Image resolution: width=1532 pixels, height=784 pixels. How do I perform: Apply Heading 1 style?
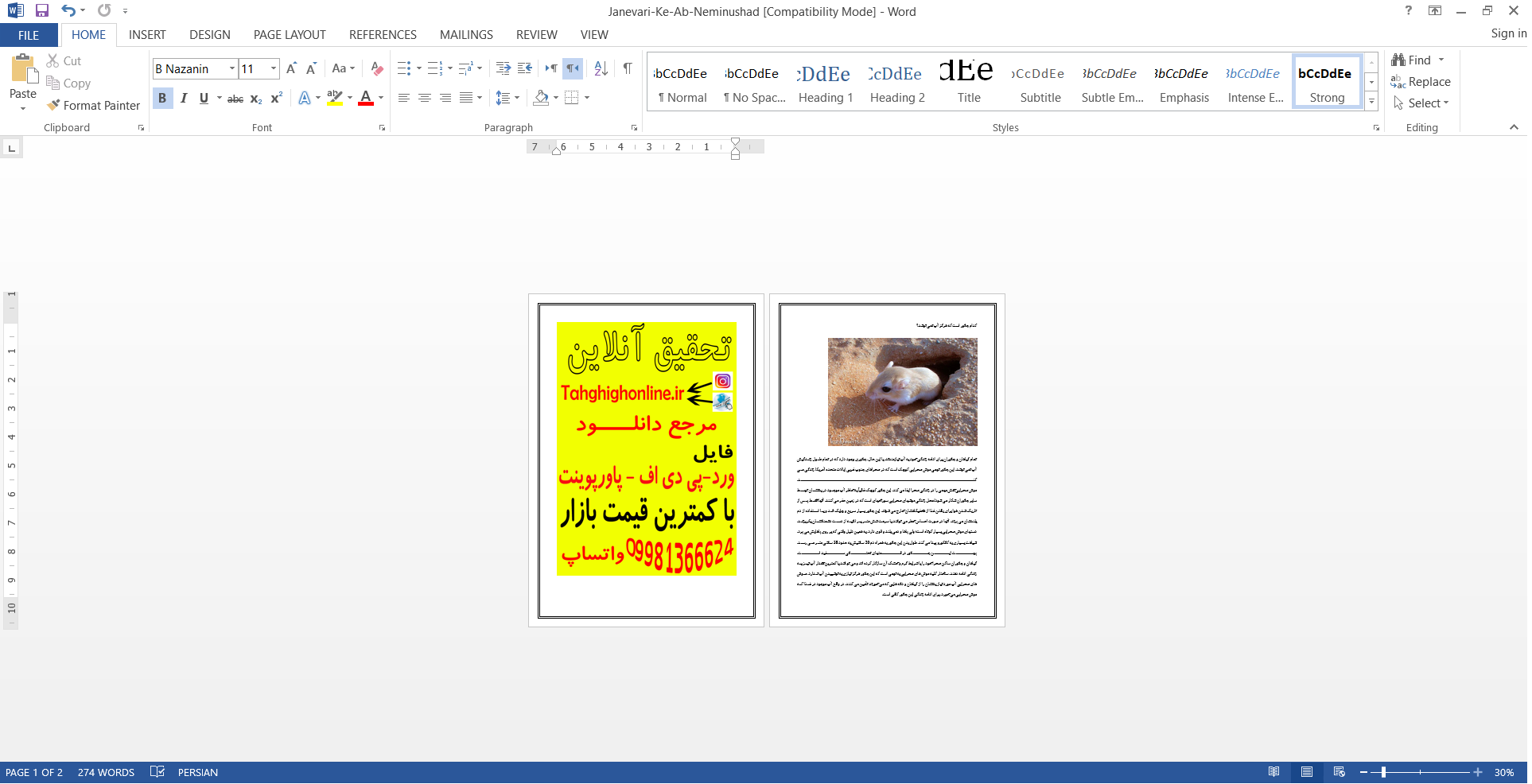825,81
